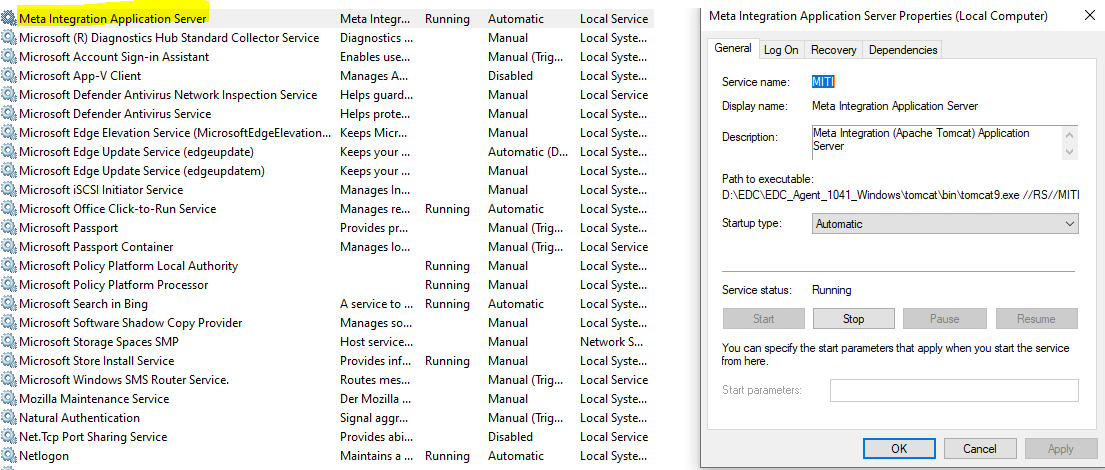Click gear icon of Microsoft Office Click-to-Run Service
1105x470 pixels.
pos(8,209)
